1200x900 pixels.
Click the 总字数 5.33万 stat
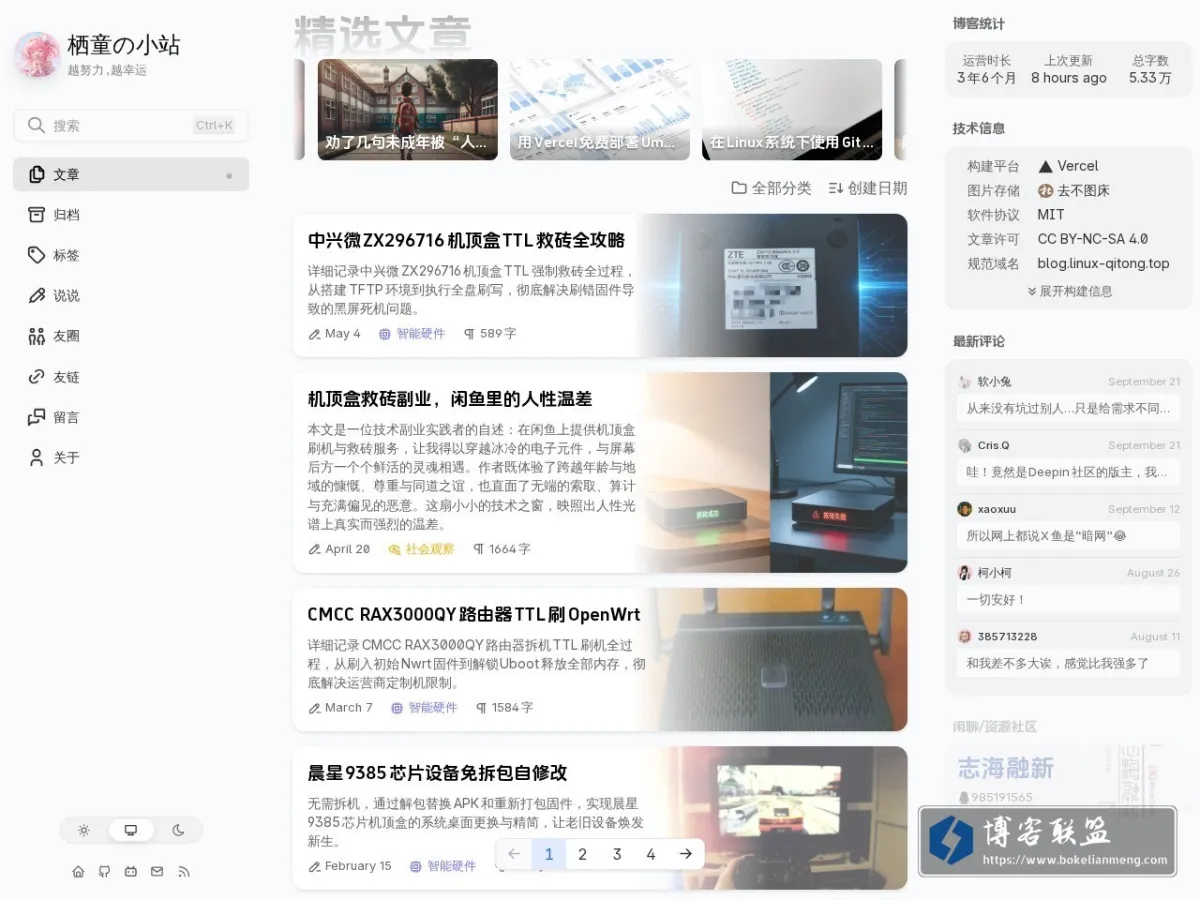[1150, 69]
